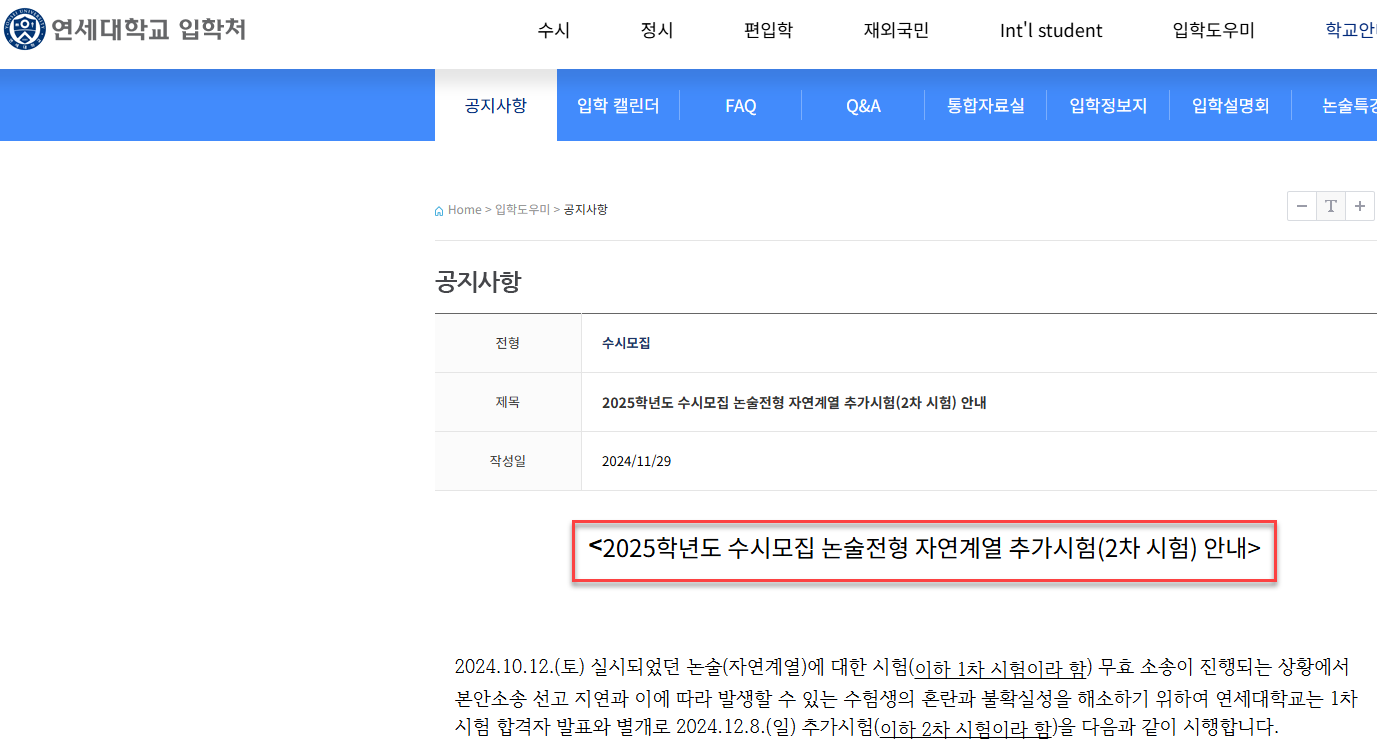1377x754 pixels.
Task: Open the Int'l student menu
Action: coord(1050,30)
